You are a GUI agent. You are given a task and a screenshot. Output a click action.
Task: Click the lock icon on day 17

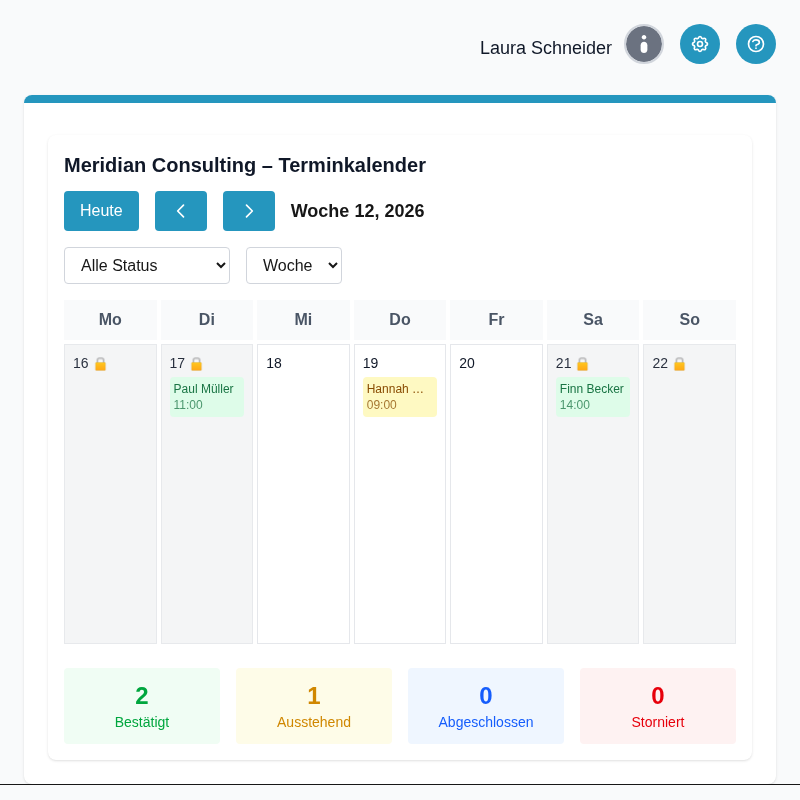197,364
